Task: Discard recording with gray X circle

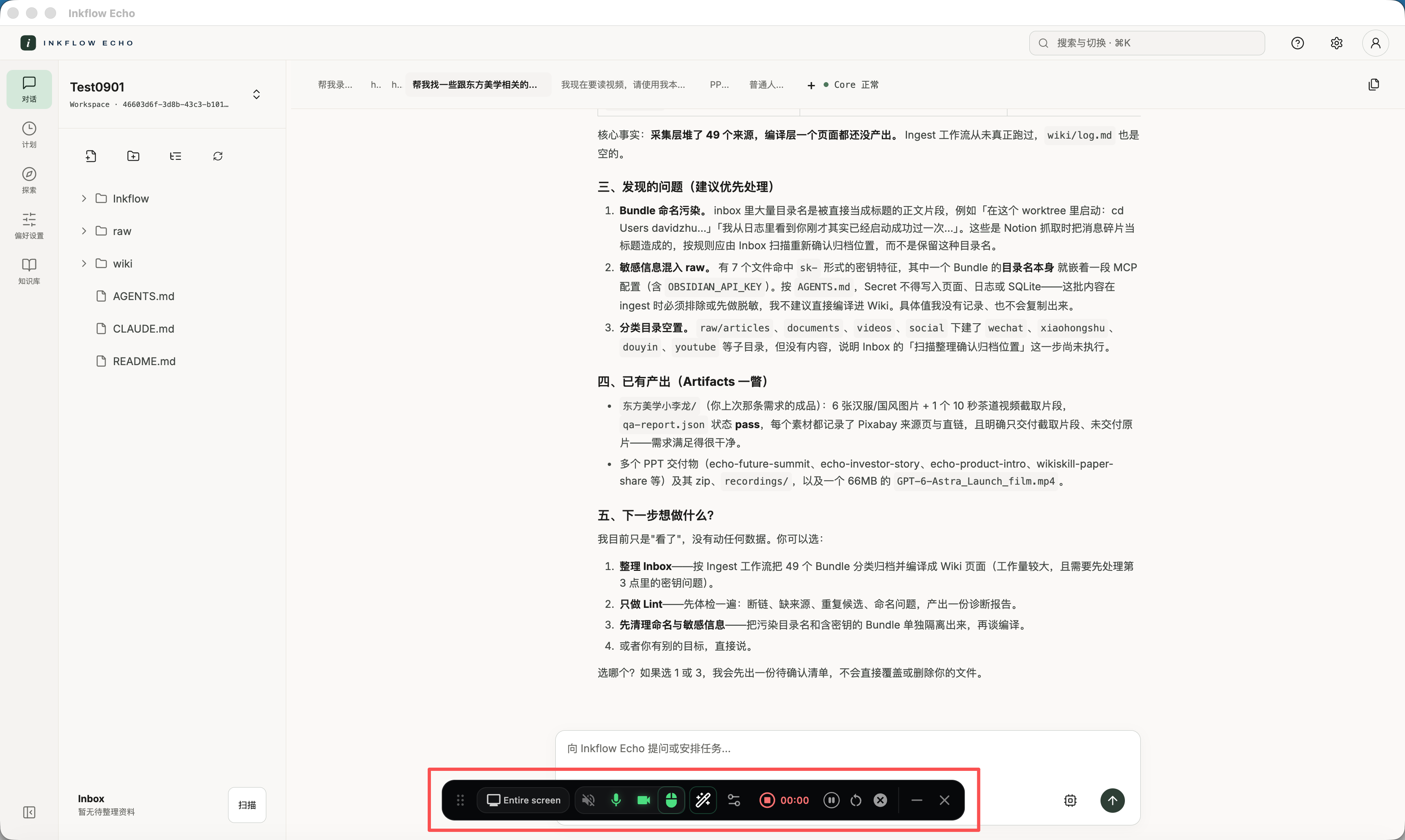Action: (x=881, y=801)
